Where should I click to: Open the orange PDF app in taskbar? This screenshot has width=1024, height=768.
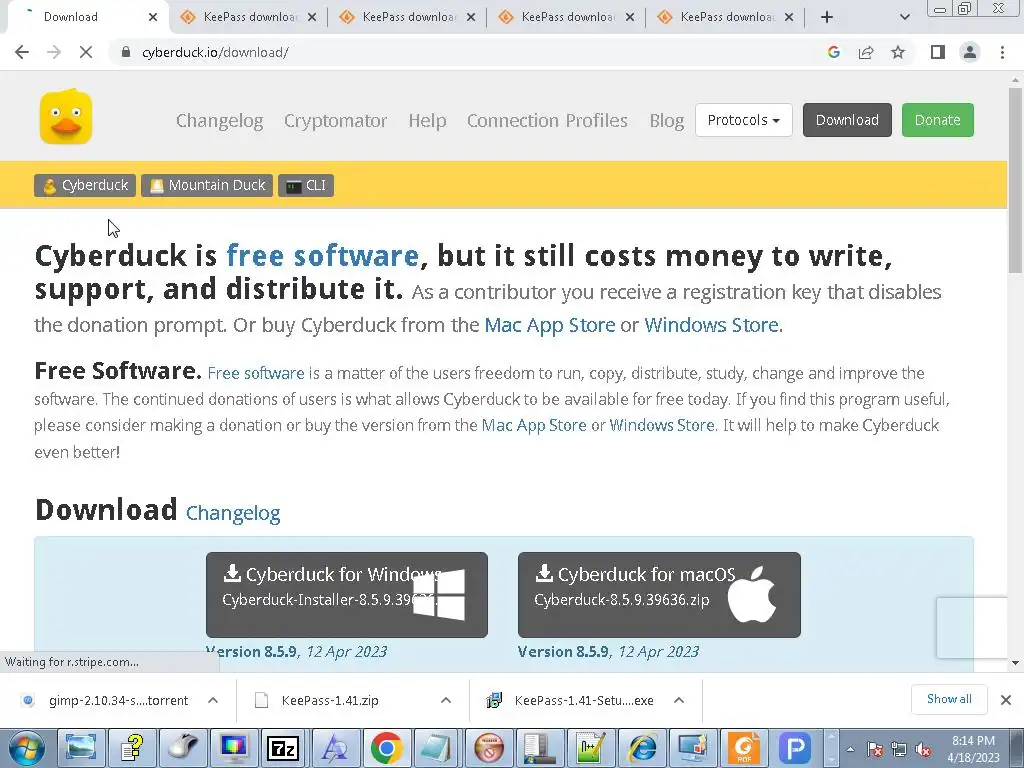pos(744,748)
